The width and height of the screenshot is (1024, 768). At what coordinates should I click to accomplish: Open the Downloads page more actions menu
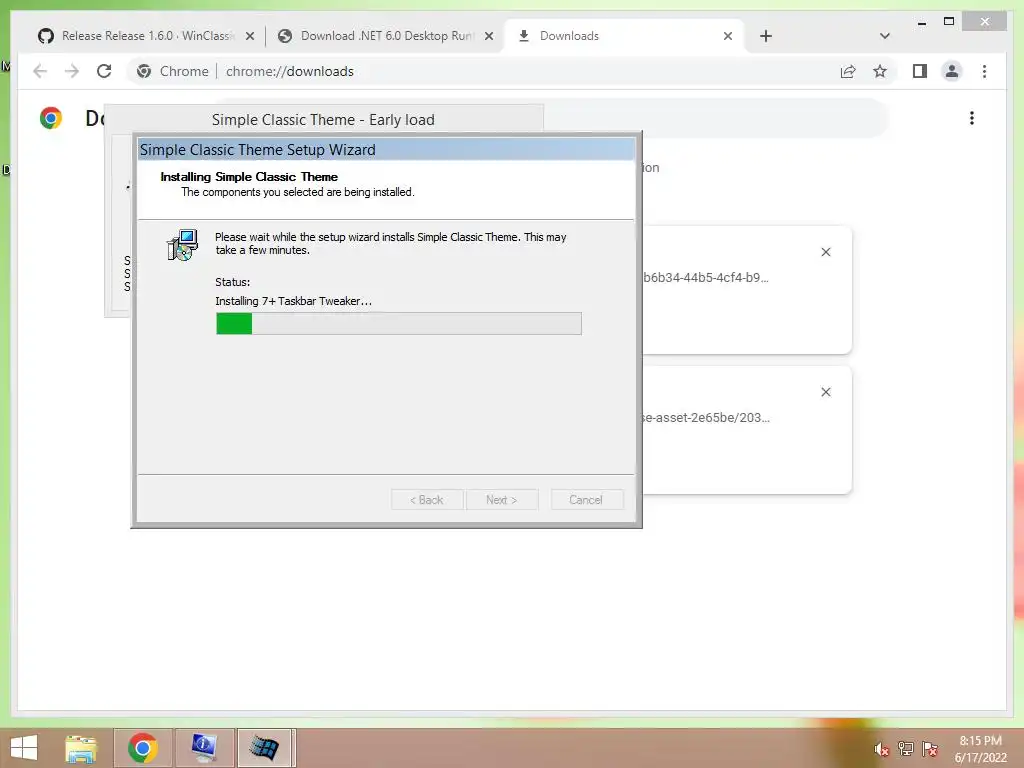(972, 118)
